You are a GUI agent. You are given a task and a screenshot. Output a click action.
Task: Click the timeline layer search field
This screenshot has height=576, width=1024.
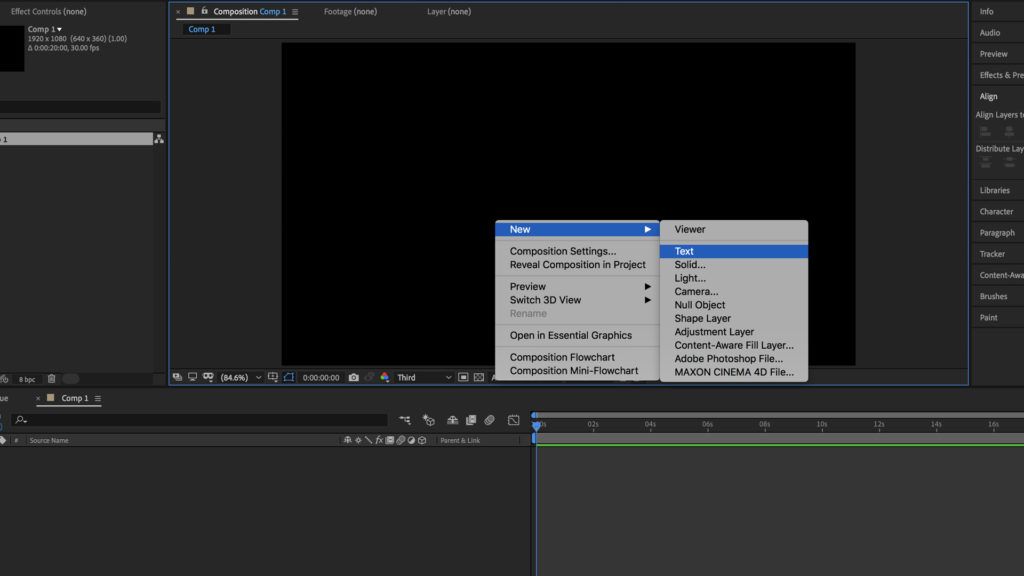coord(200,421)
